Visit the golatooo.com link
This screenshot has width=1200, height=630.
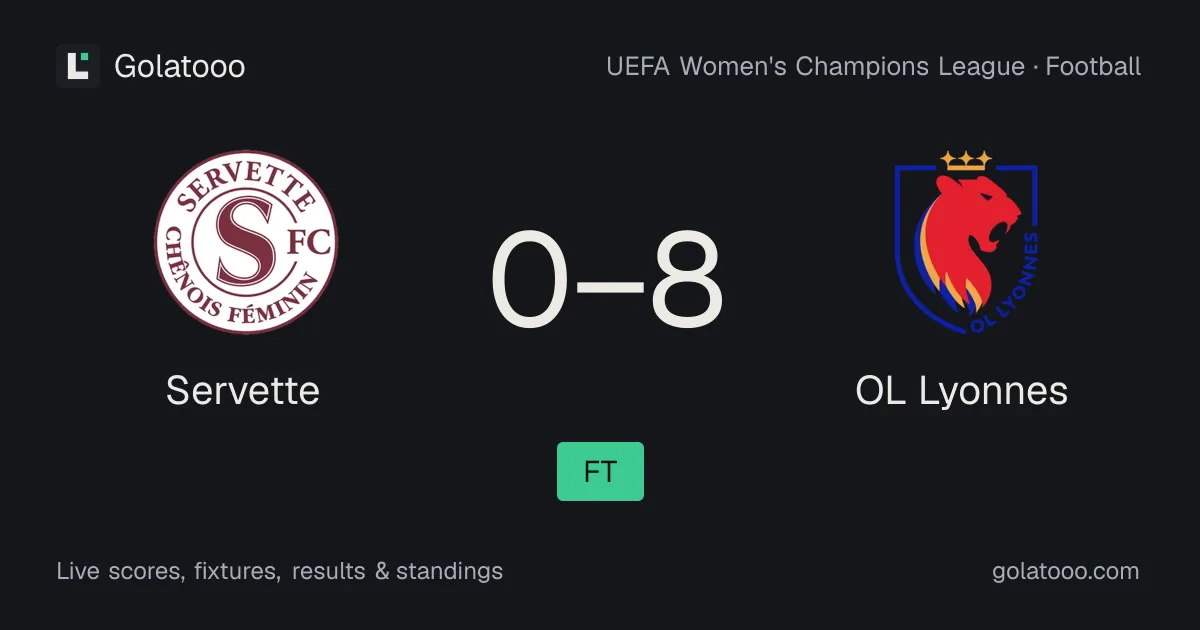point(1065,571)
